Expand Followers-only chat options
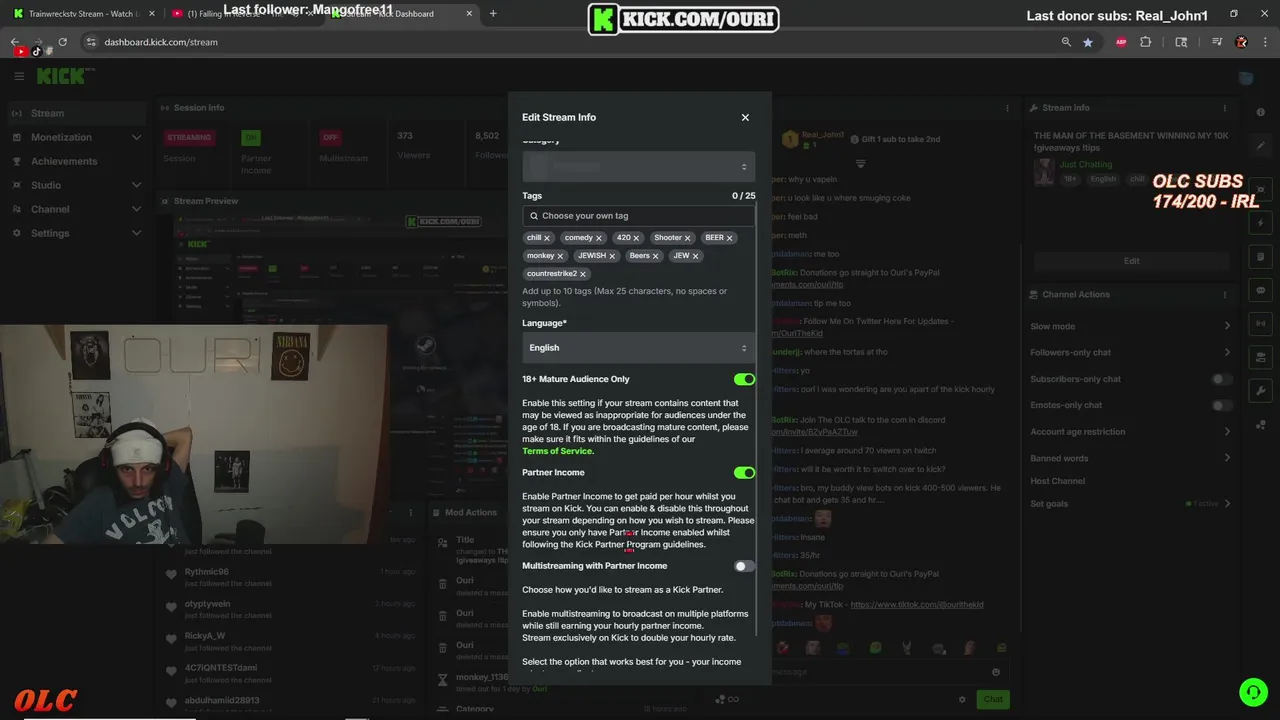 [x=1131, y=352]
